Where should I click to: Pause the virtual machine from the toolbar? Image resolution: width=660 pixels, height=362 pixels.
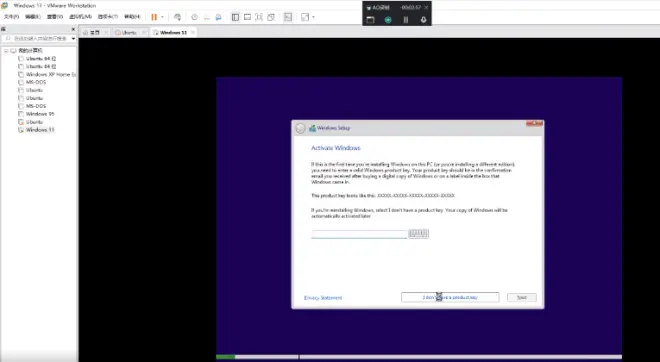pos(154,17)
